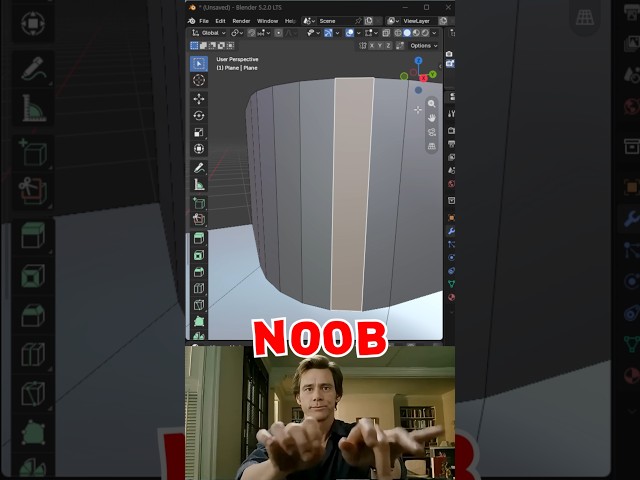This screenshot has width=640, height=480.
Task: Toggle viewport gizmos display
Action: point(328,33)
